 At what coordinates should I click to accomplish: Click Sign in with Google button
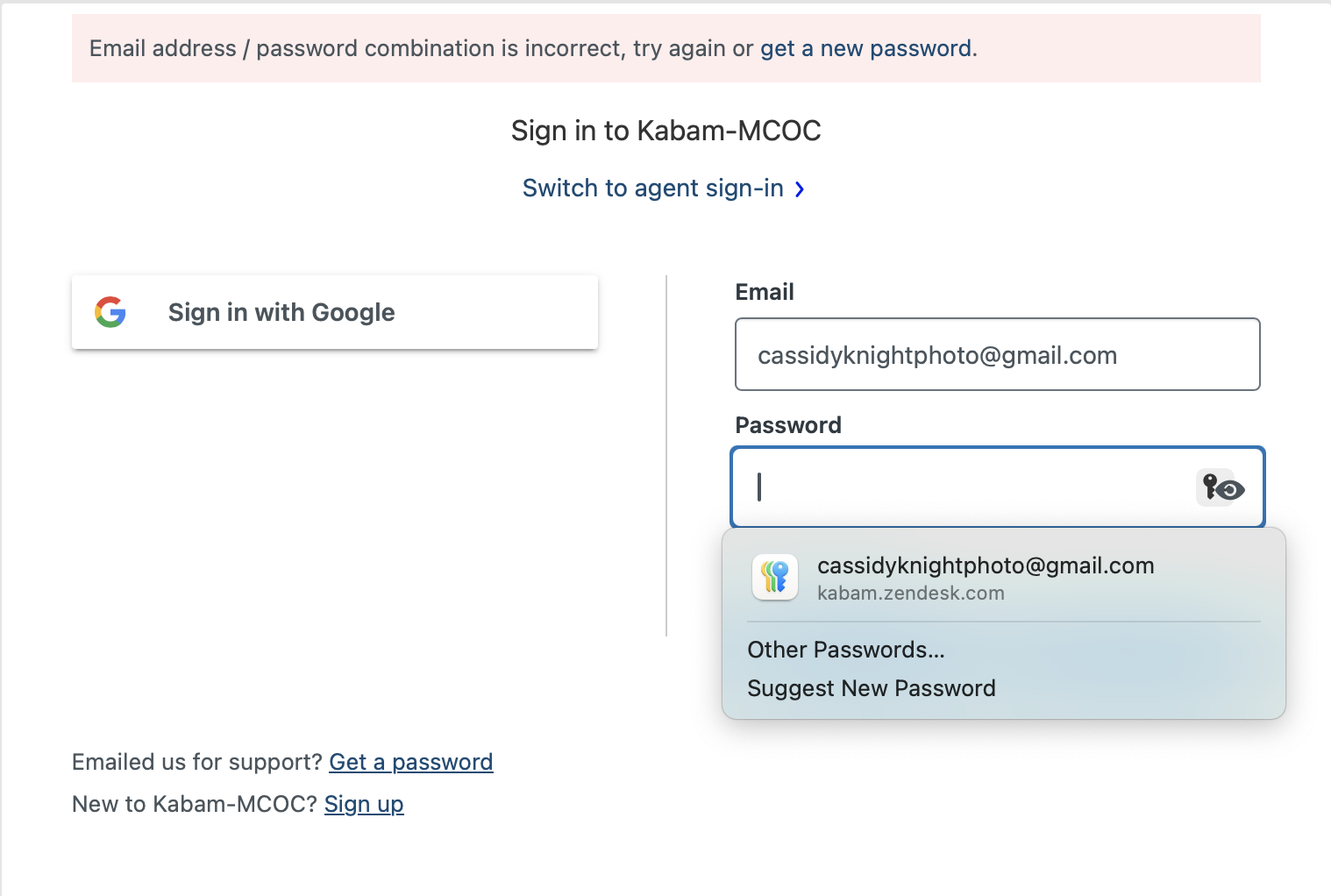click(335, 312)
